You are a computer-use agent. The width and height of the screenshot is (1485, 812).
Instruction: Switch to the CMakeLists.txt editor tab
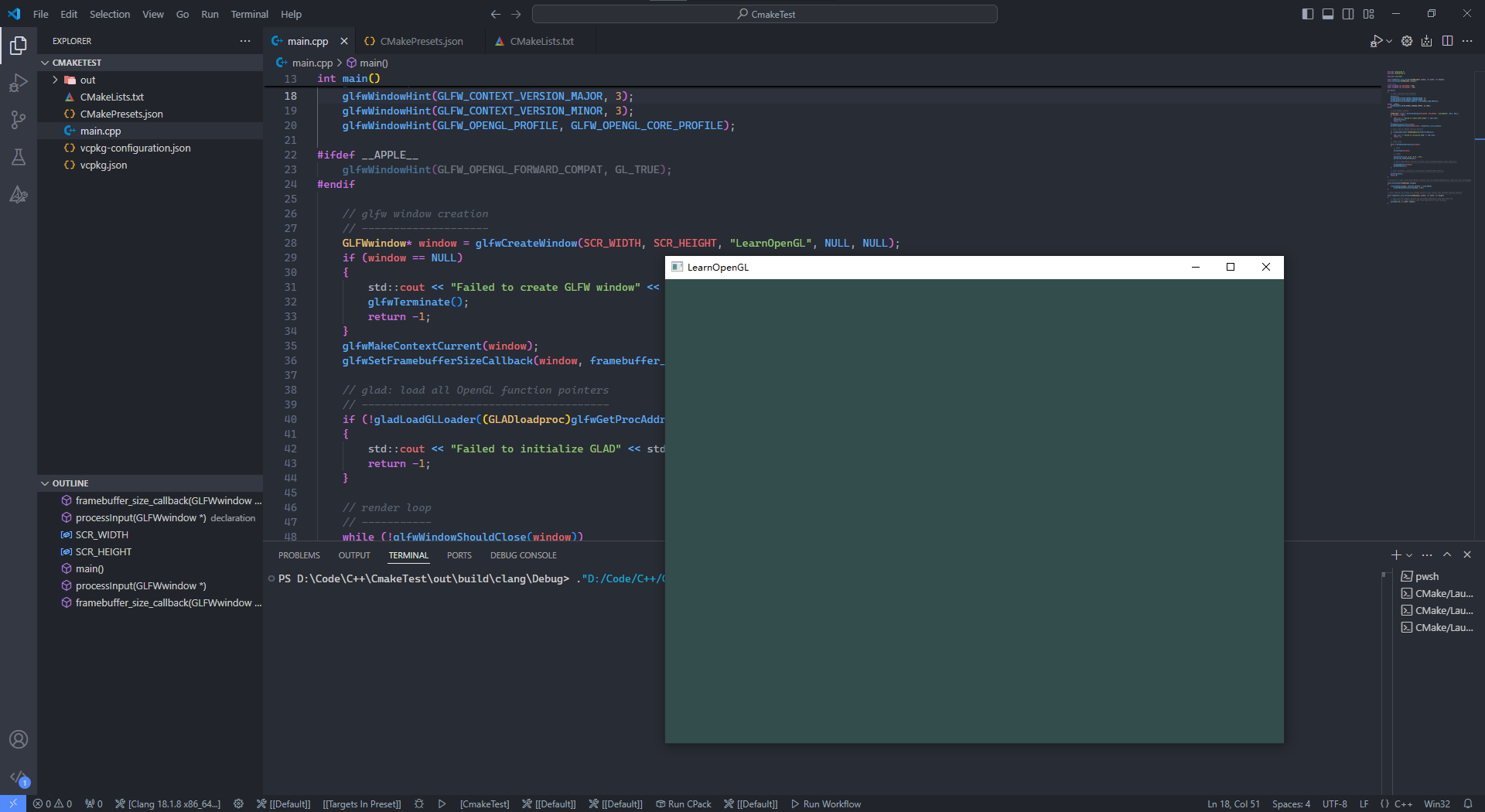tap(541, 41)
